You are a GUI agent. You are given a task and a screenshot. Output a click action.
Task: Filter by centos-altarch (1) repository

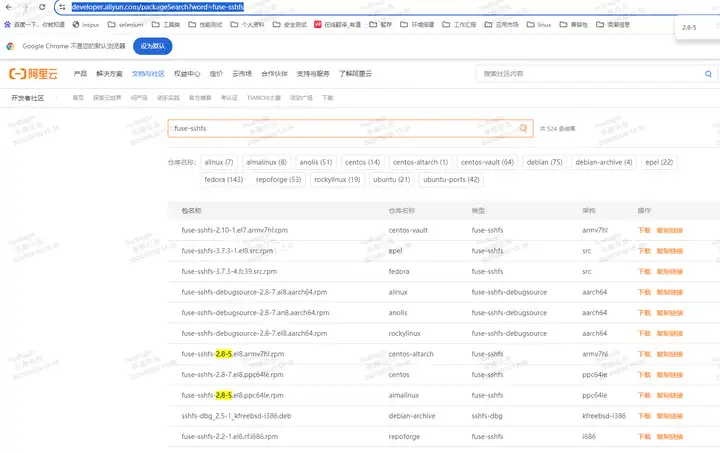pos(421,162)
